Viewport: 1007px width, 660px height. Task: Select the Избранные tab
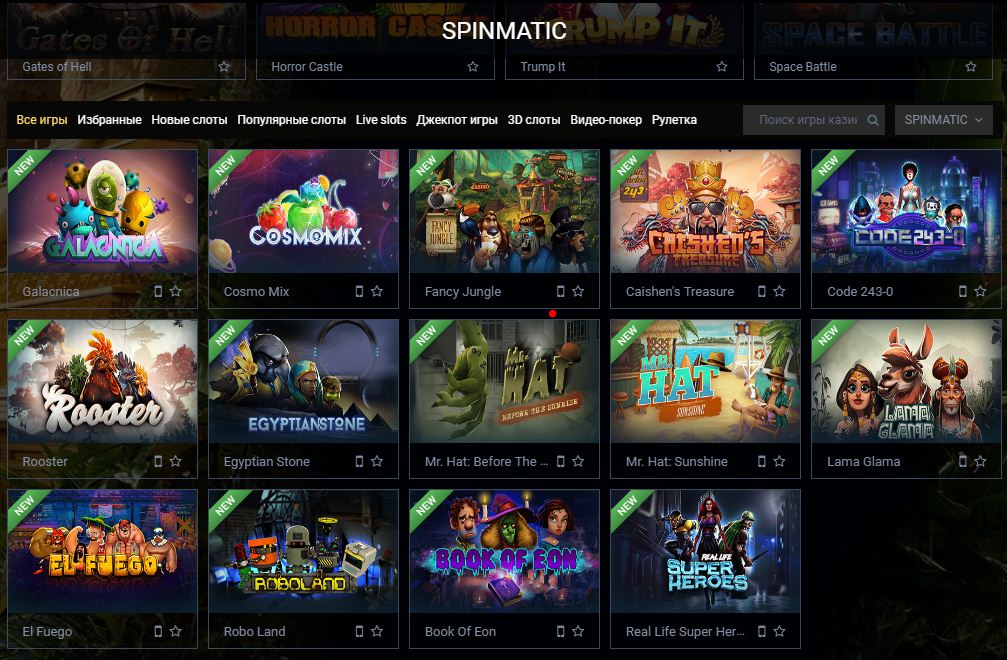109,120
